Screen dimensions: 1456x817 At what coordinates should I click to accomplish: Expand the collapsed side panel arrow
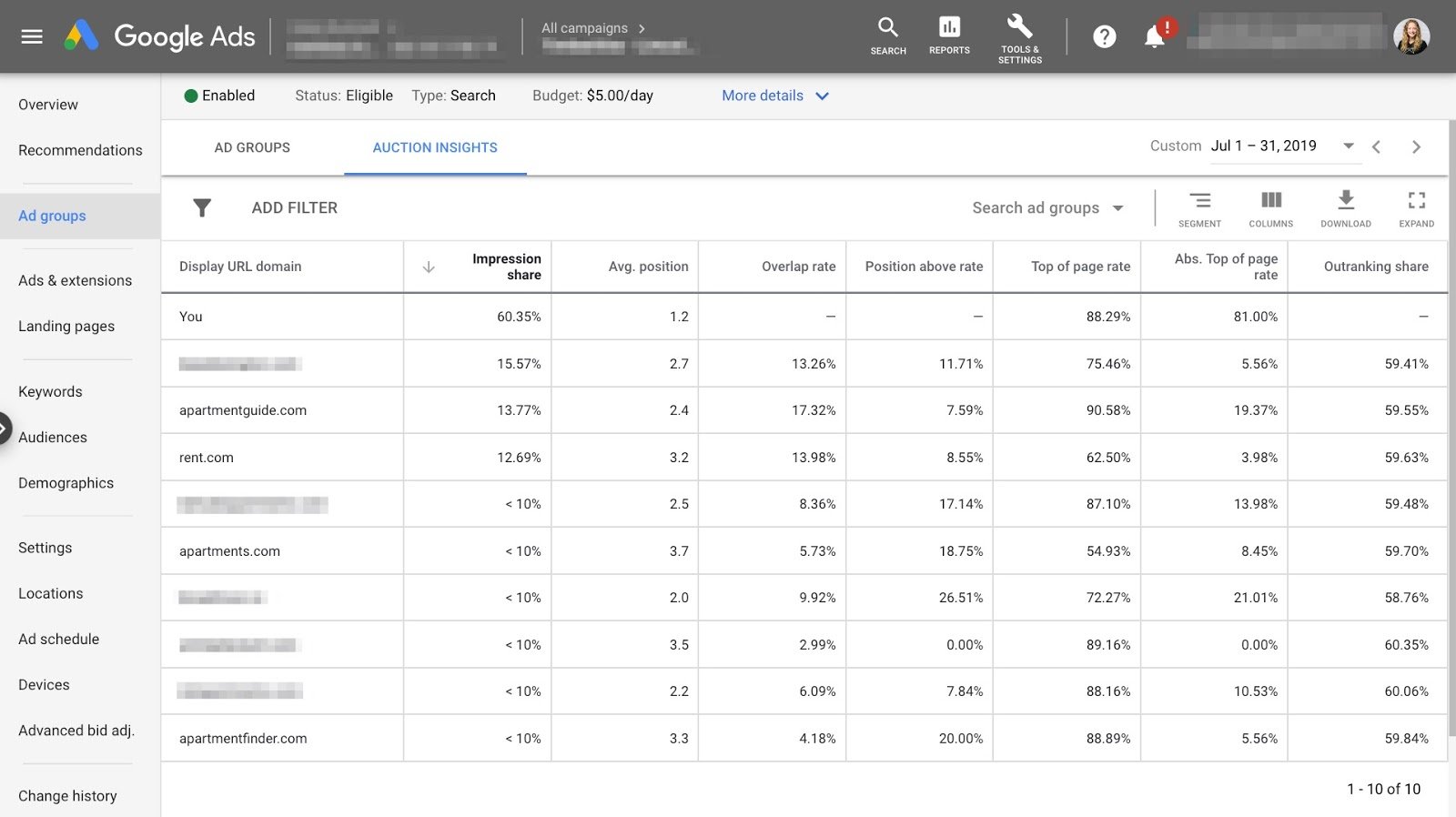5,428
